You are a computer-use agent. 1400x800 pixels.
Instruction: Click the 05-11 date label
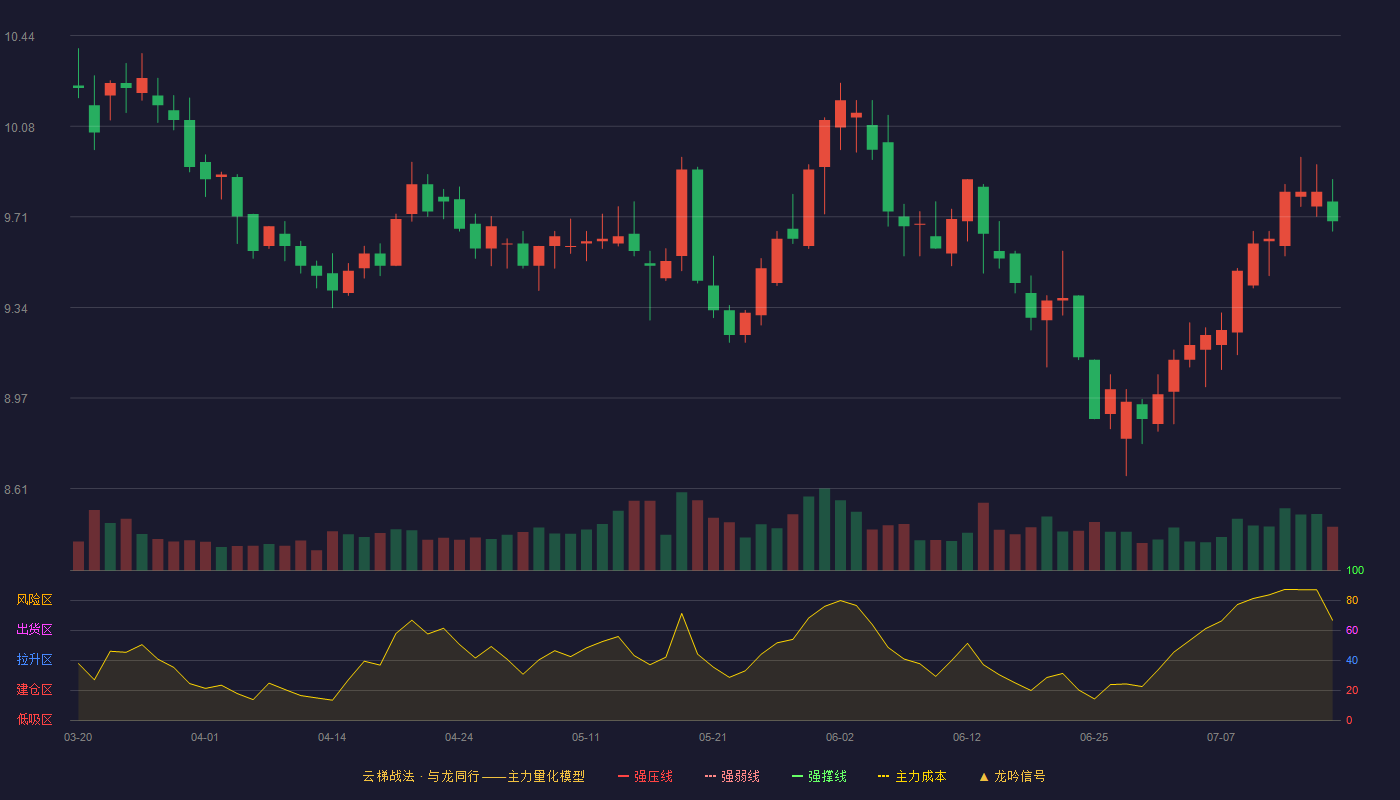(x=586, y=737)
